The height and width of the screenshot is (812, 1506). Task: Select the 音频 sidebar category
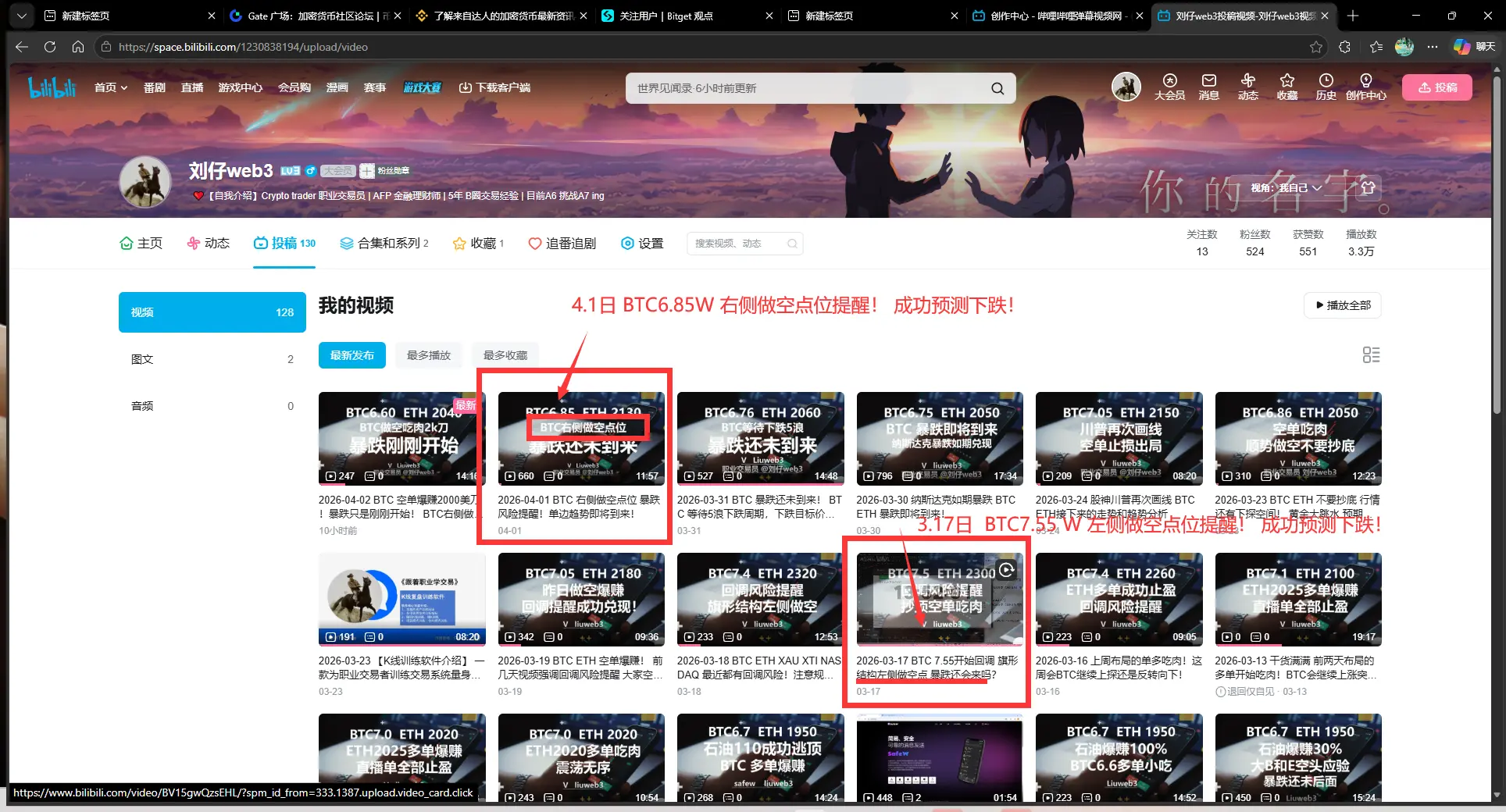point(212,406)
